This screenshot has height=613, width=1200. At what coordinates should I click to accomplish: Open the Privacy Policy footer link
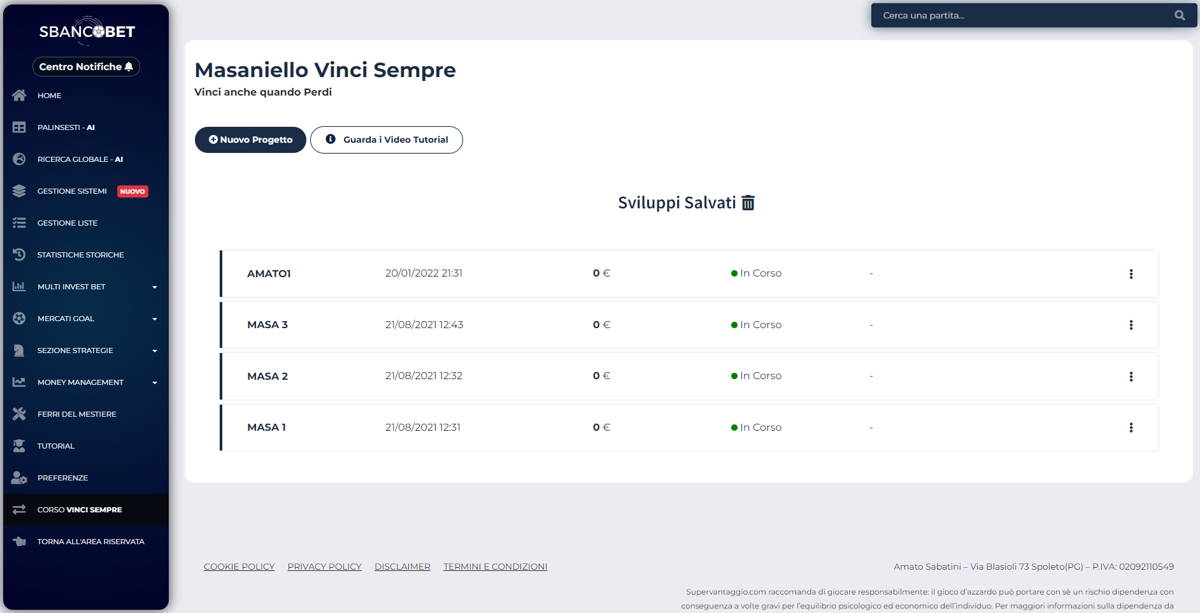324,567
